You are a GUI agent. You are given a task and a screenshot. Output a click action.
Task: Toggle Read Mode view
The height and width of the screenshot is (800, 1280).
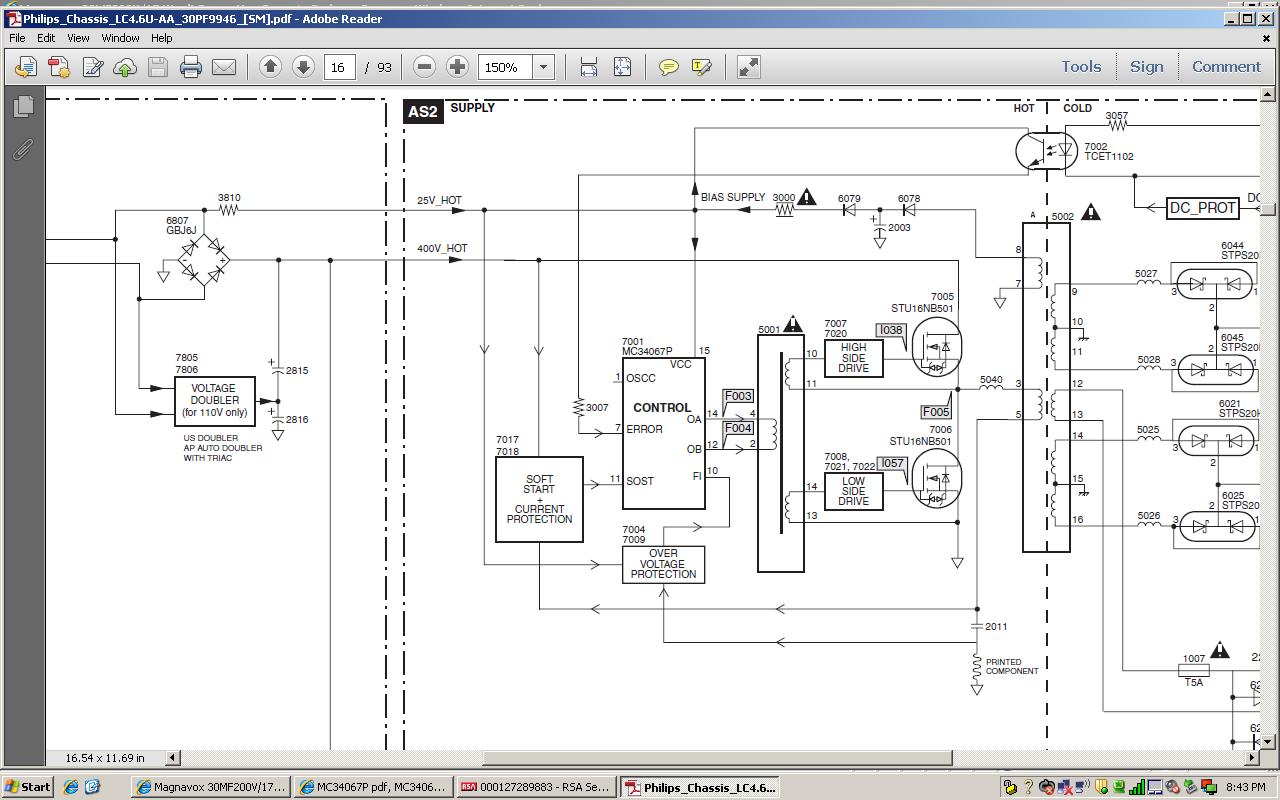(748, 67)
